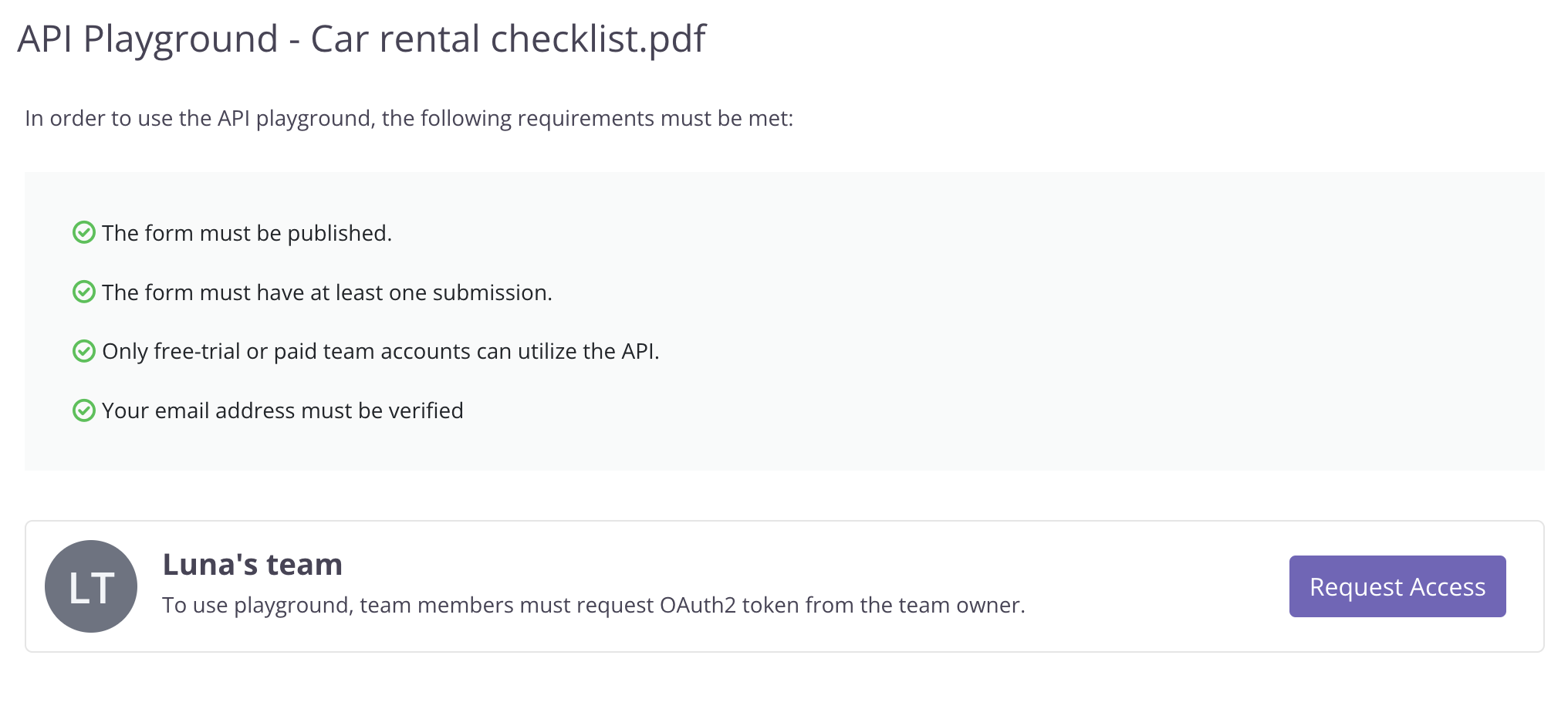1568x716 pixels.
Task: Click the at least one submission requirement text
Action: [x=327, y=292]
